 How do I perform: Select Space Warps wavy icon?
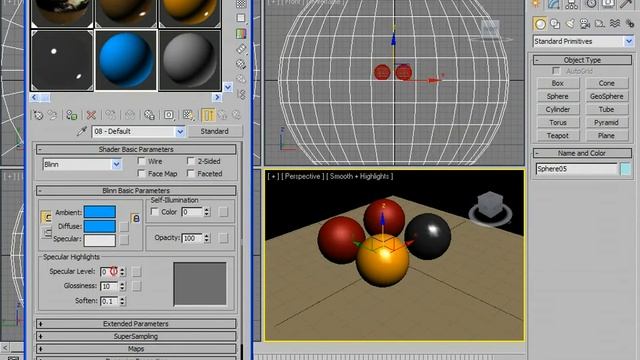(615, 24)
